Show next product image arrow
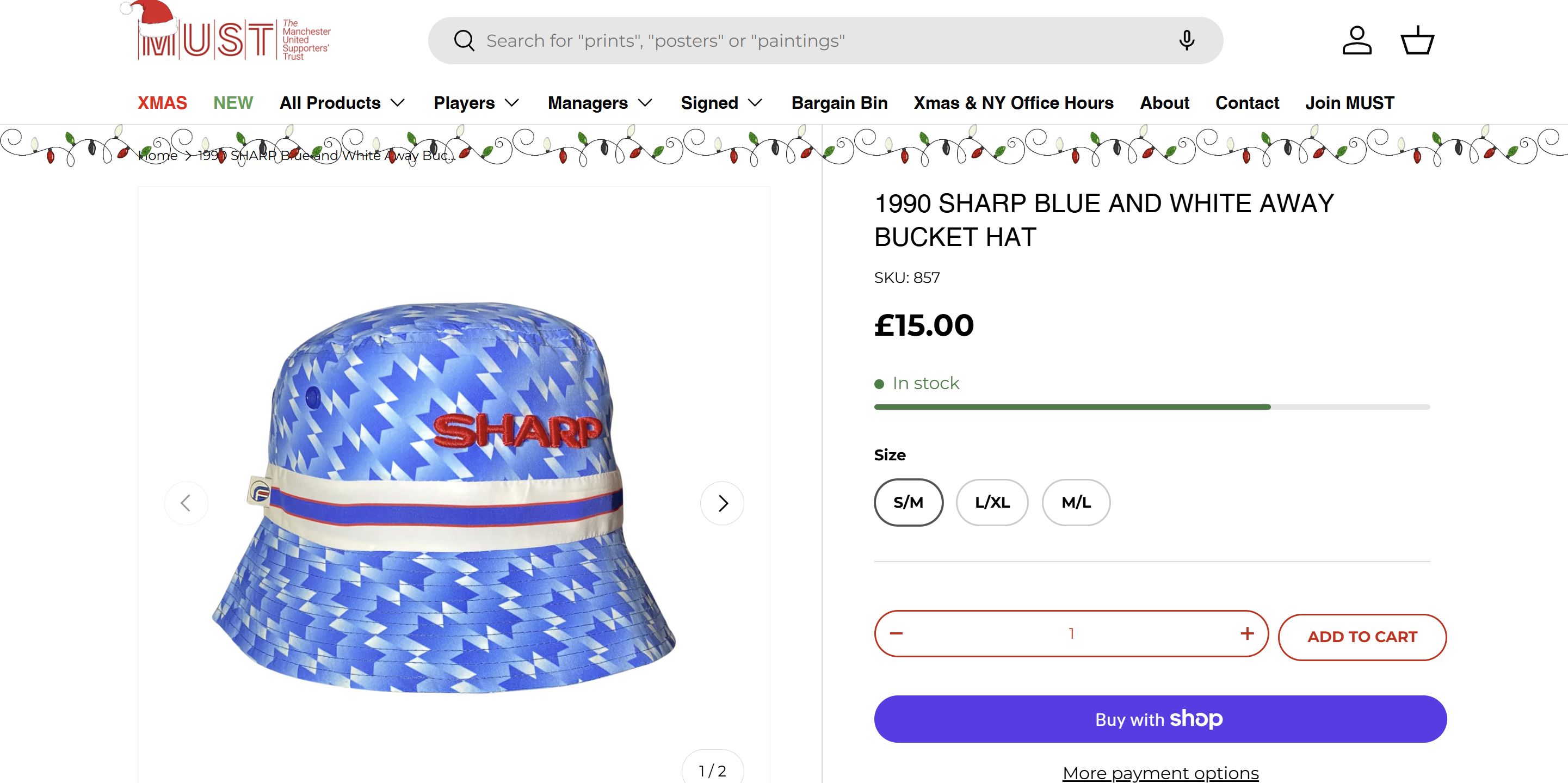The height and width of the screenshot is (783, 1568). (723, 503)
